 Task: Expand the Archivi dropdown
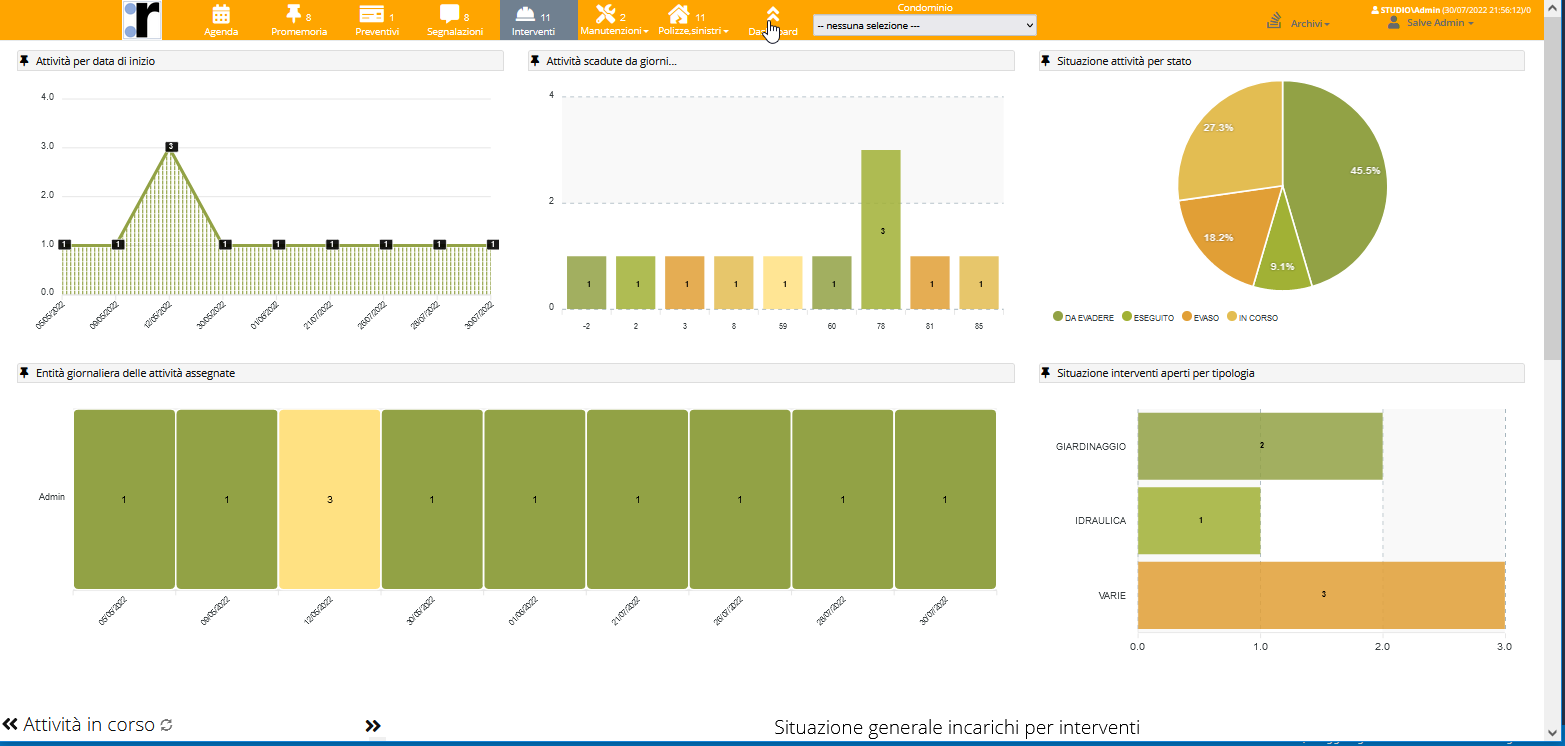coord(1310,23)
